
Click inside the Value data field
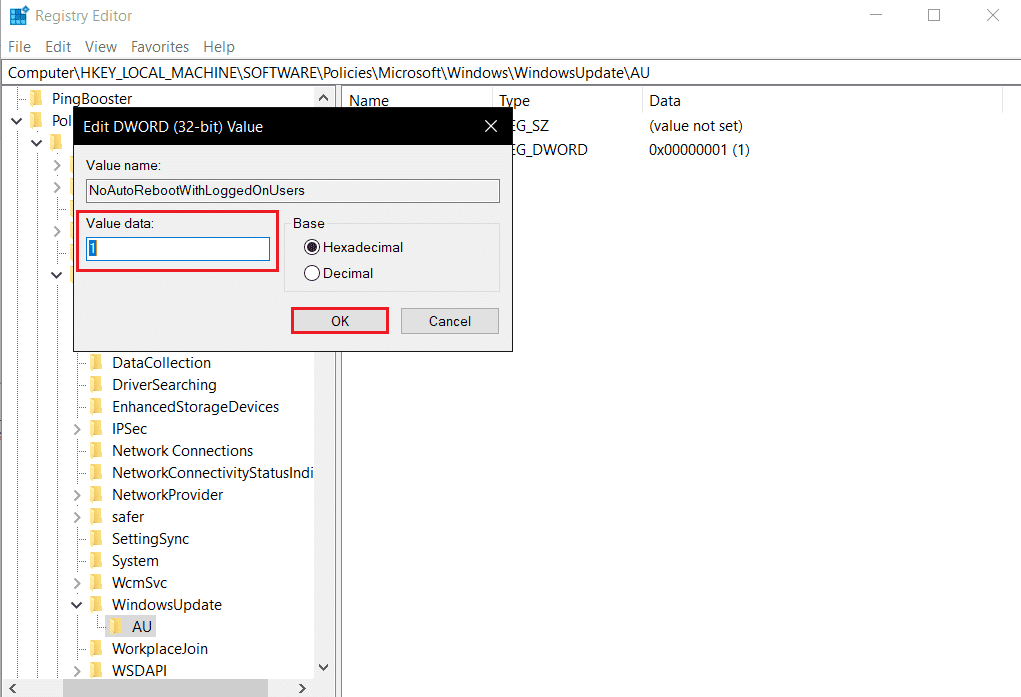point(176,248)
